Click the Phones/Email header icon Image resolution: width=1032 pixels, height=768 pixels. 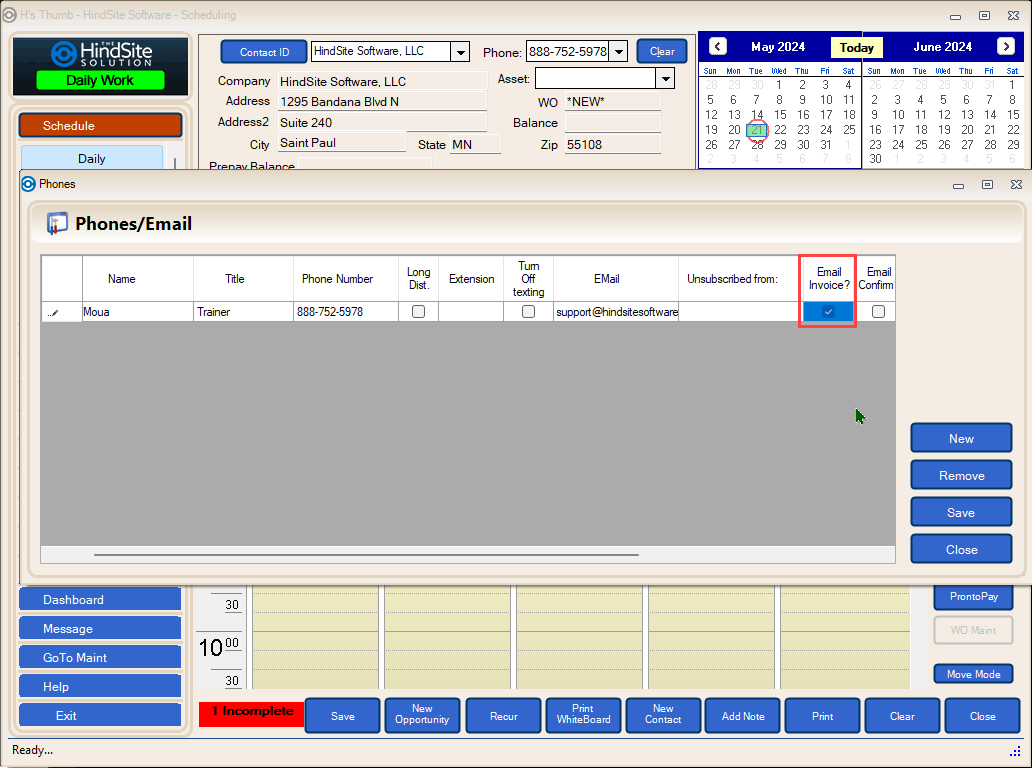coord(58,224)
